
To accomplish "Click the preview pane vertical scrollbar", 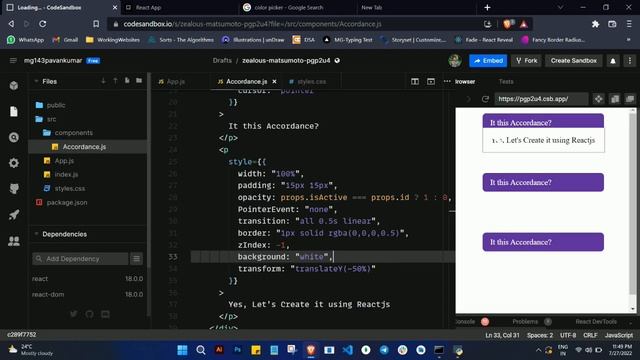I will (633, 204).
